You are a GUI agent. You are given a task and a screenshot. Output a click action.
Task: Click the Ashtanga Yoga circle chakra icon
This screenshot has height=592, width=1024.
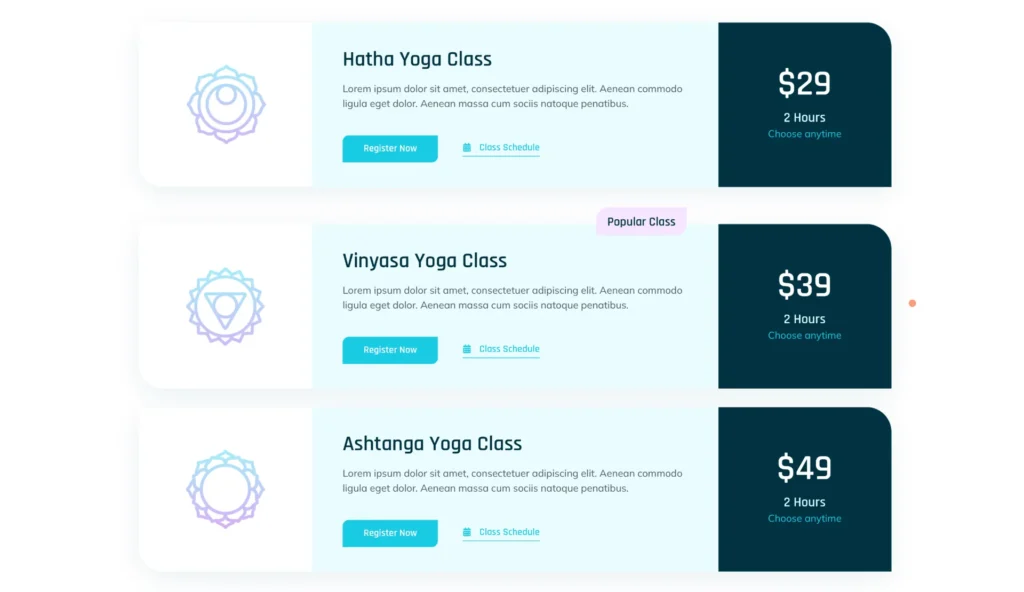coord(226,489)
